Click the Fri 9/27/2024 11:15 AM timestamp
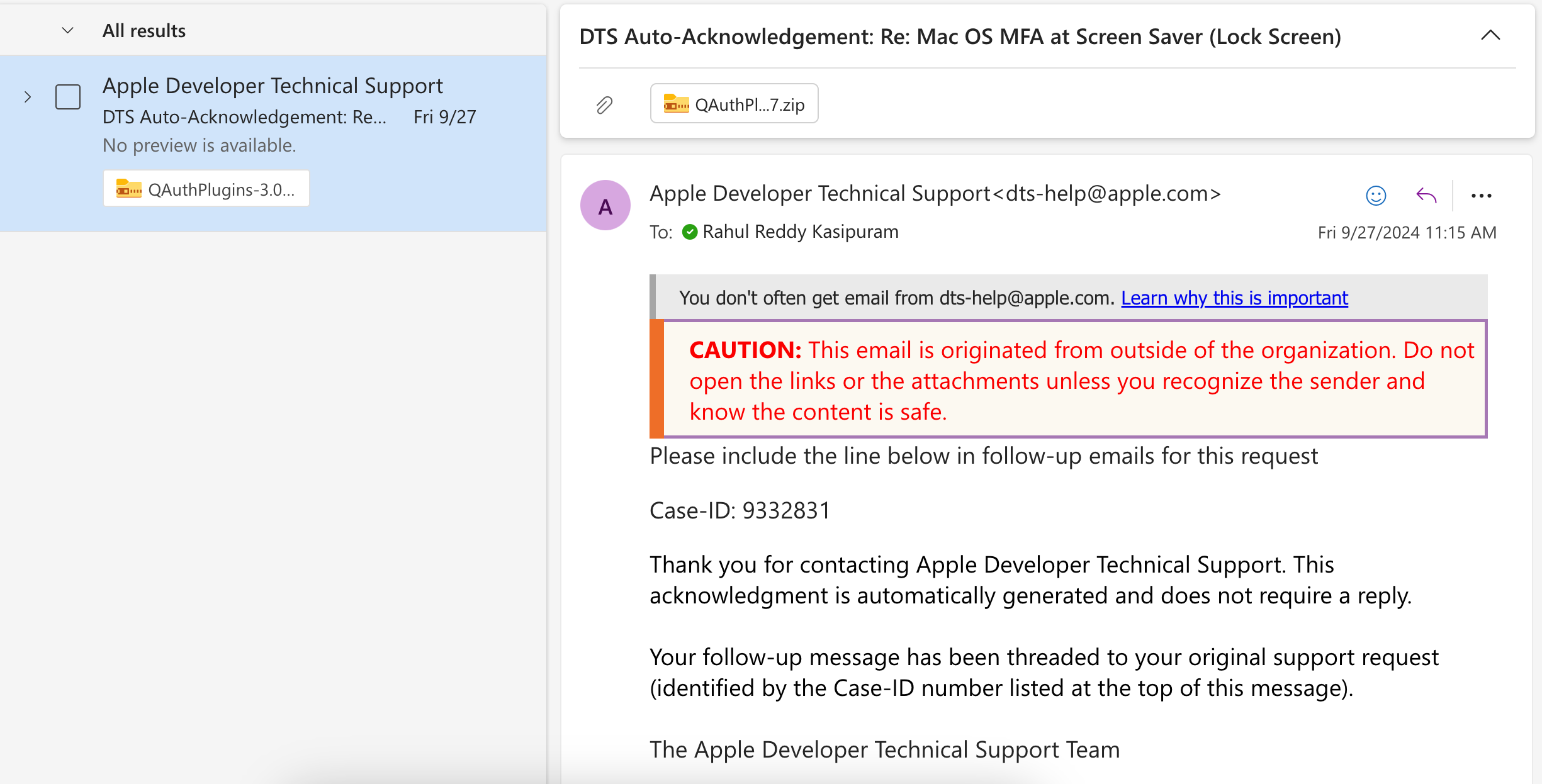This screenshot has width=1542, height=784. click(1407, 233)
